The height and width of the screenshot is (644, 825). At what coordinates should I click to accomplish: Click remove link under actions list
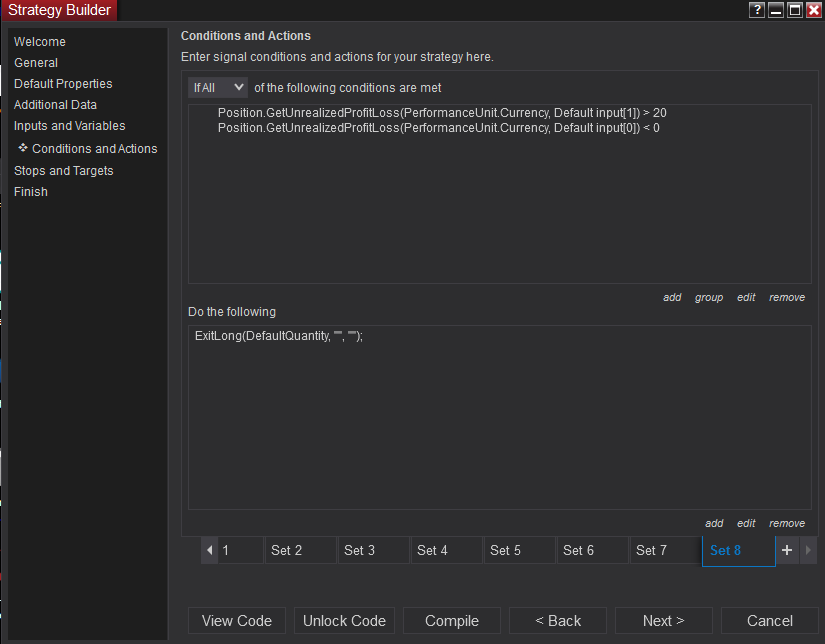pos(787,523)
